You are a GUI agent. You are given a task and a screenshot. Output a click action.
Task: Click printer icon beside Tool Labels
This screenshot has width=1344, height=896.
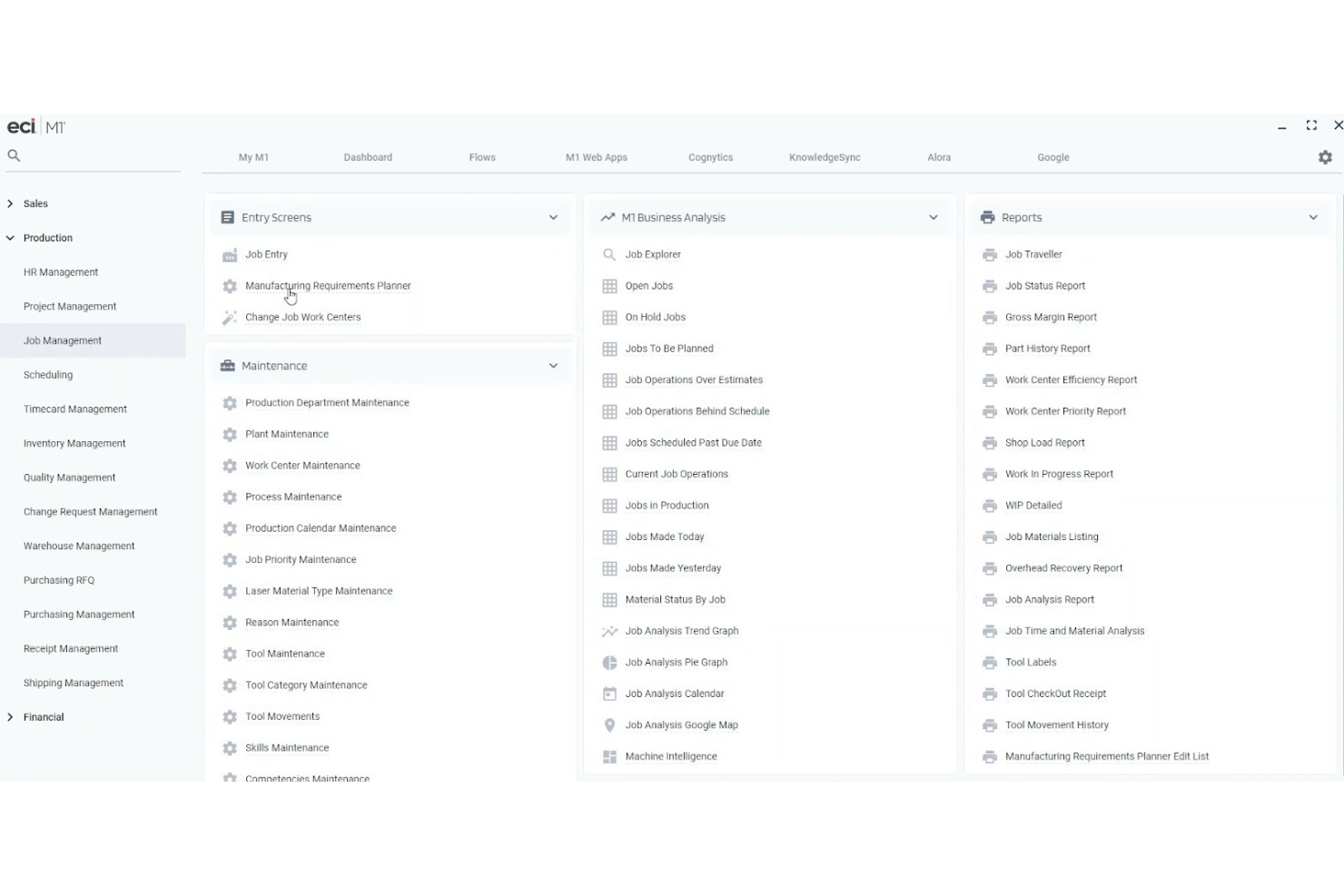point(990,663)
